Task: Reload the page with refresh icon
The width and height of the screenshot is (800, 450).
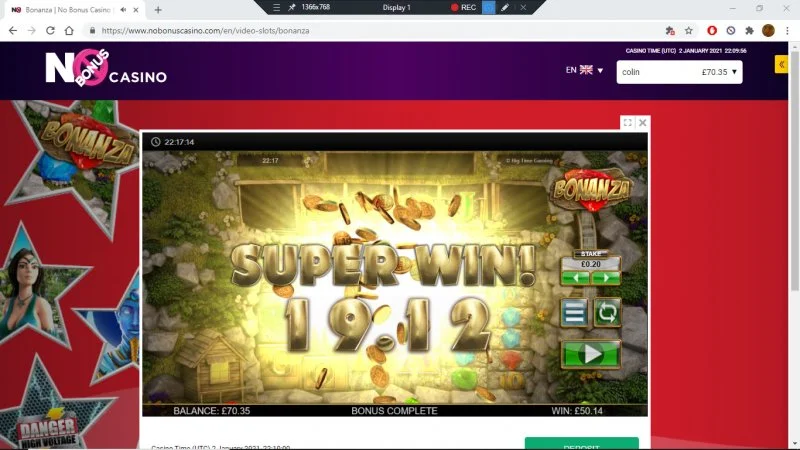Action: coord(50,31)
